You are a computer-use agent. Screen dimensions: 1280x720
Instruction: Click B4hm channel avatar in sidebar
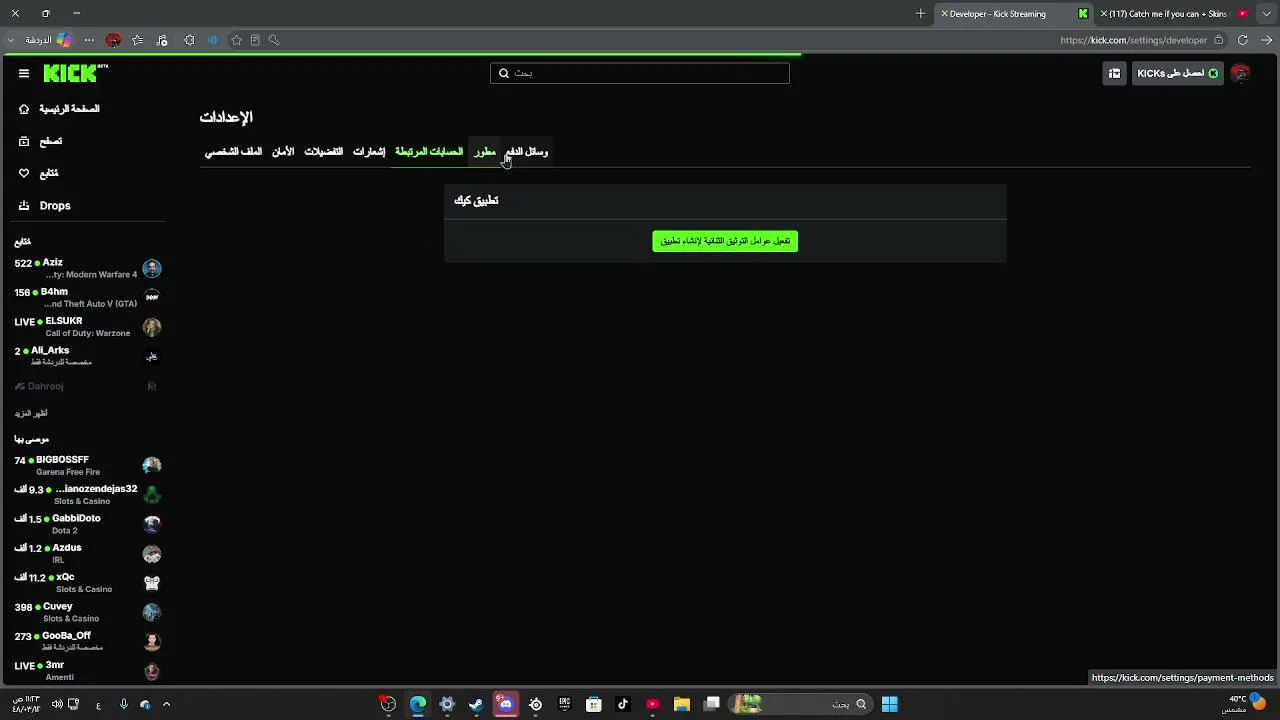[x=152, y=297]
